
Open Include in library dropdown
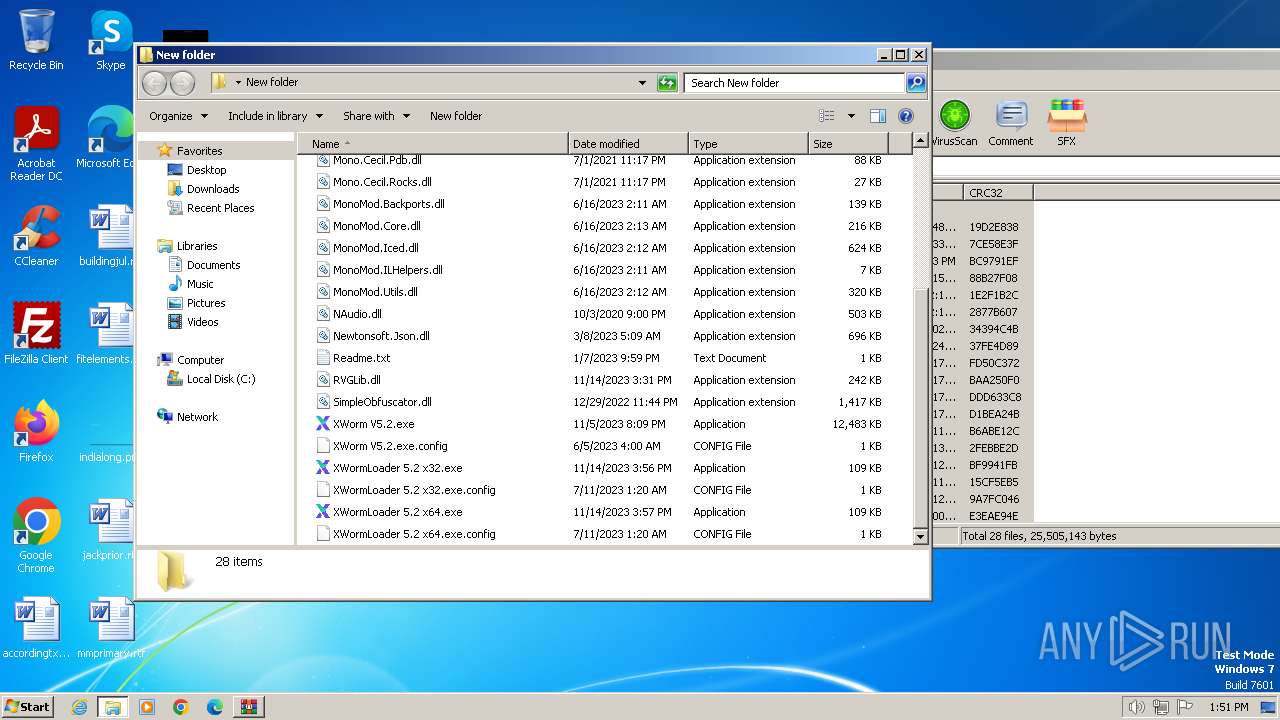(x=275, y=116)
